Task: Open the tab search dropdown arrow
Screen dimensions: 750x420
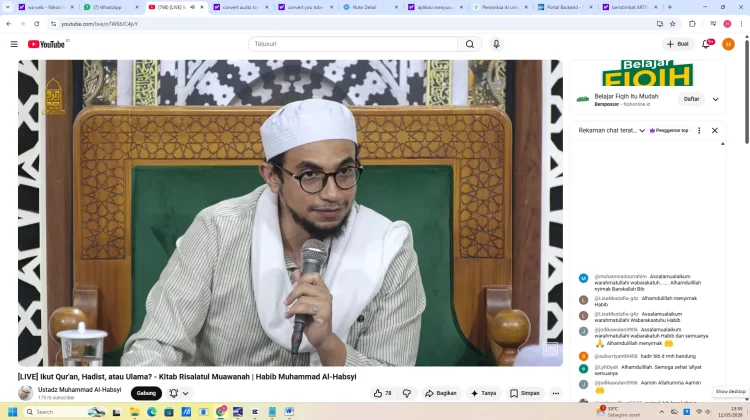Action: tap(7, 7)
